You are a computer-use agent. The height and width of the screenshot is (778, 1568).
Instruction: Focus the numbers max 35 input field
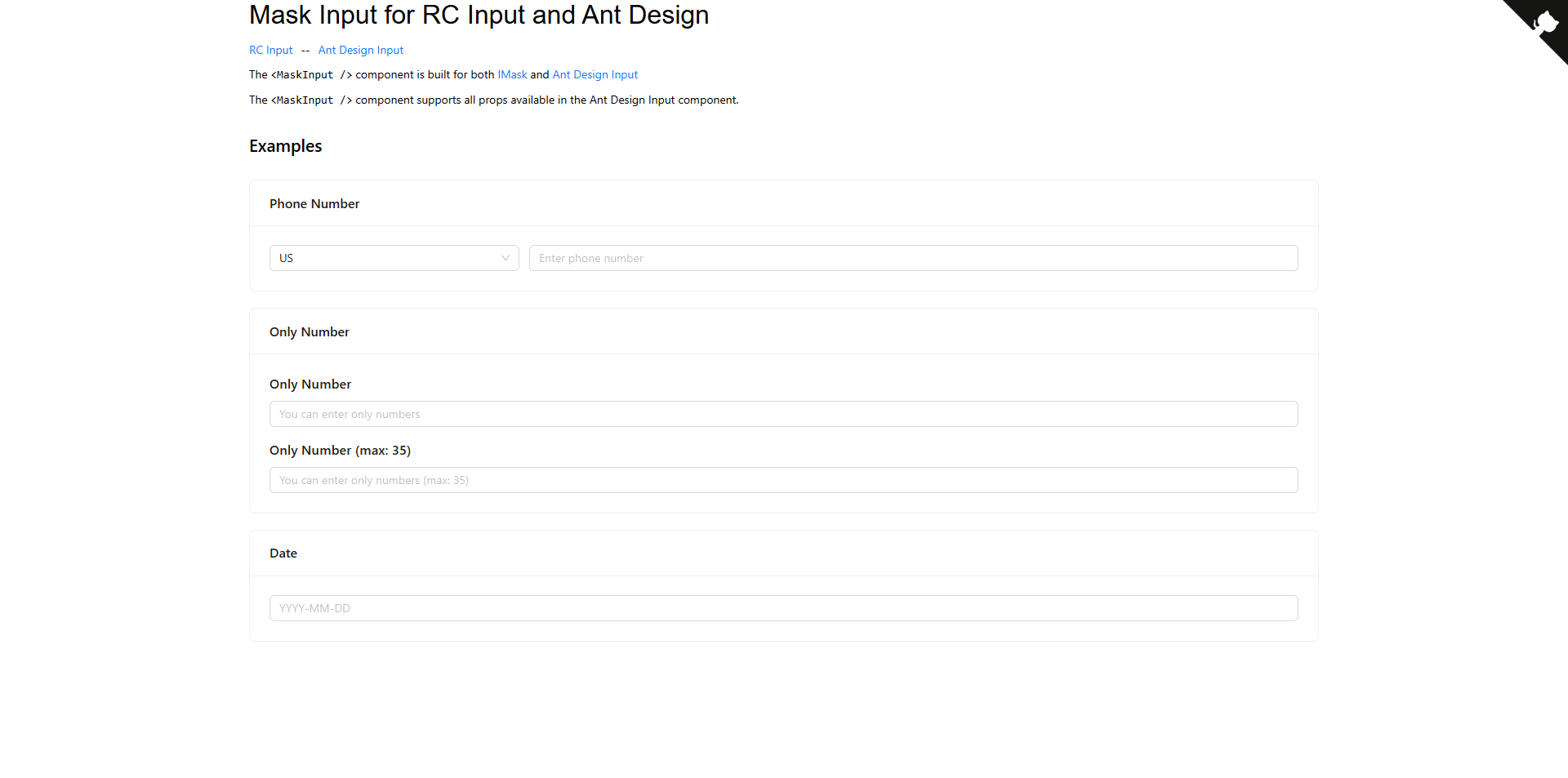coord(783,480)
